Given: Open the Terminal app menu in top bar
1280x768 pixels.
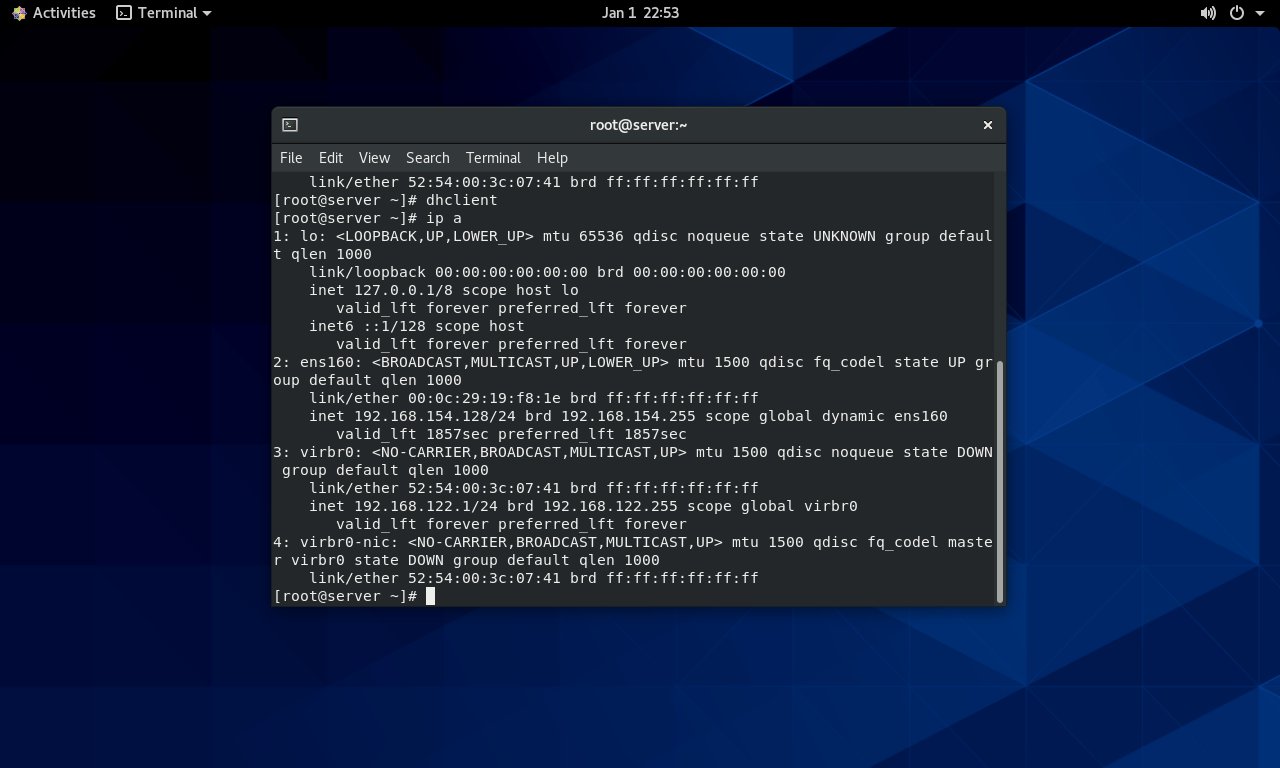Looking at the screenshot, I should click(164, 13).
